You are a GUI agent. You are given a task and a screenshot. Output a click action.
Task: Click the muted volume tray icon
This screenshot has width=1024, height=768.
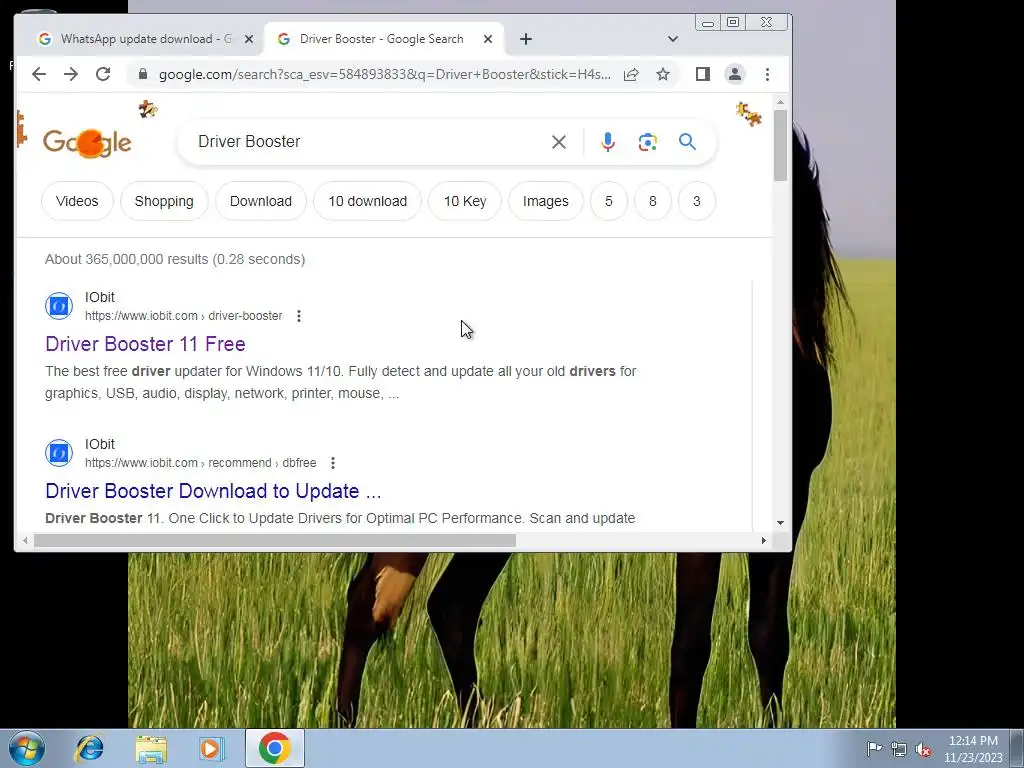coord(923,749)
